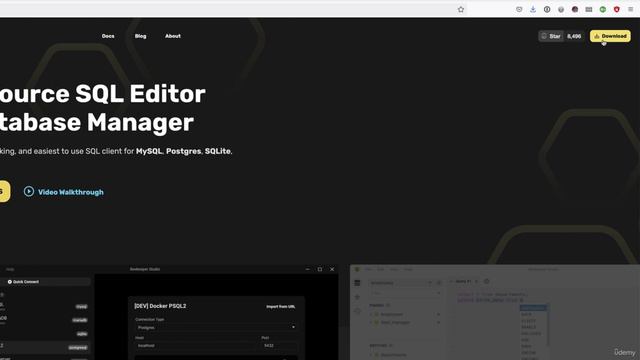Click the partial yellow button left of Video Walkthrough
This screenshot has width=640, height=360.
pyautogui.click(x=4, y=191)
